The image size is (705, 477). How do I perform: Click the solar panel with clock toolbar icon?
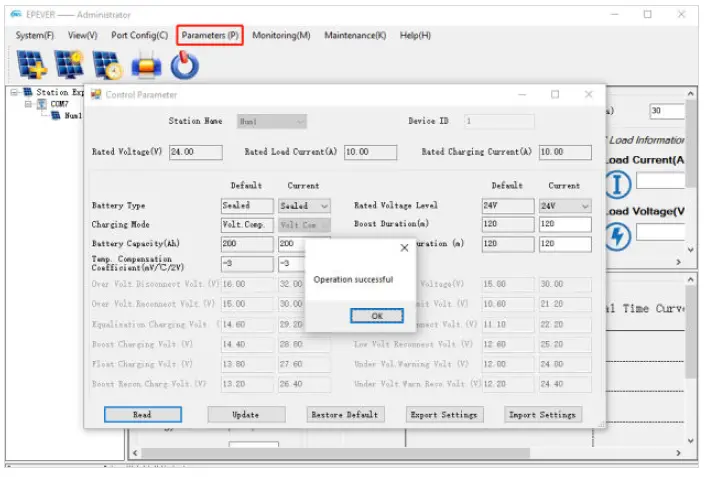tap(106, 65)
